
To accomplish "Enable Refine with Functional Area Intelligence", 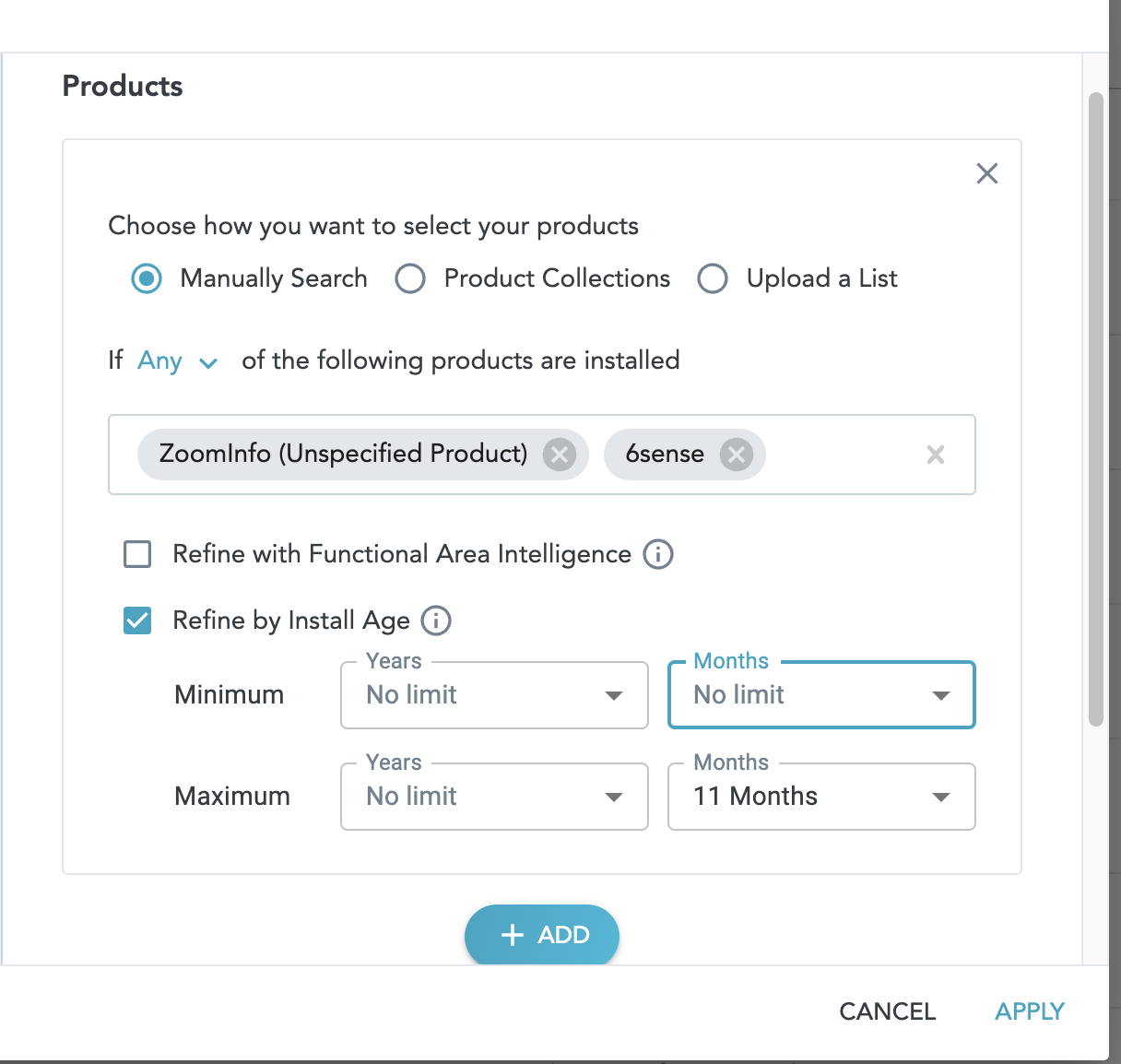I will pos(137,554).
